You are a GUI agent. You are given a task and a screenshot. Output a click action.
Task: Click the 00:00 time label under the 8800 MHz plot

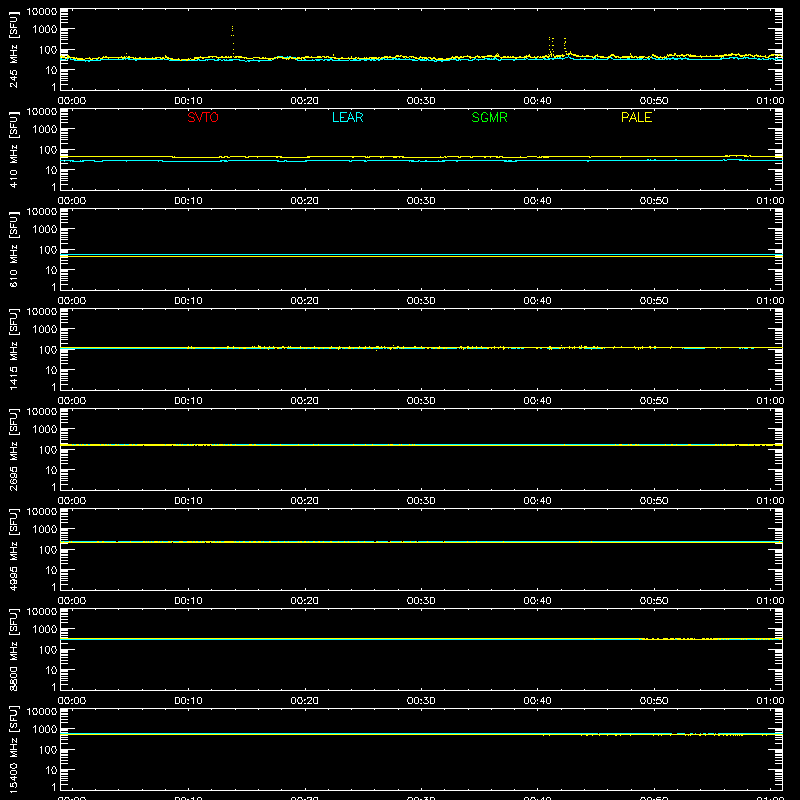pos(72,701)
